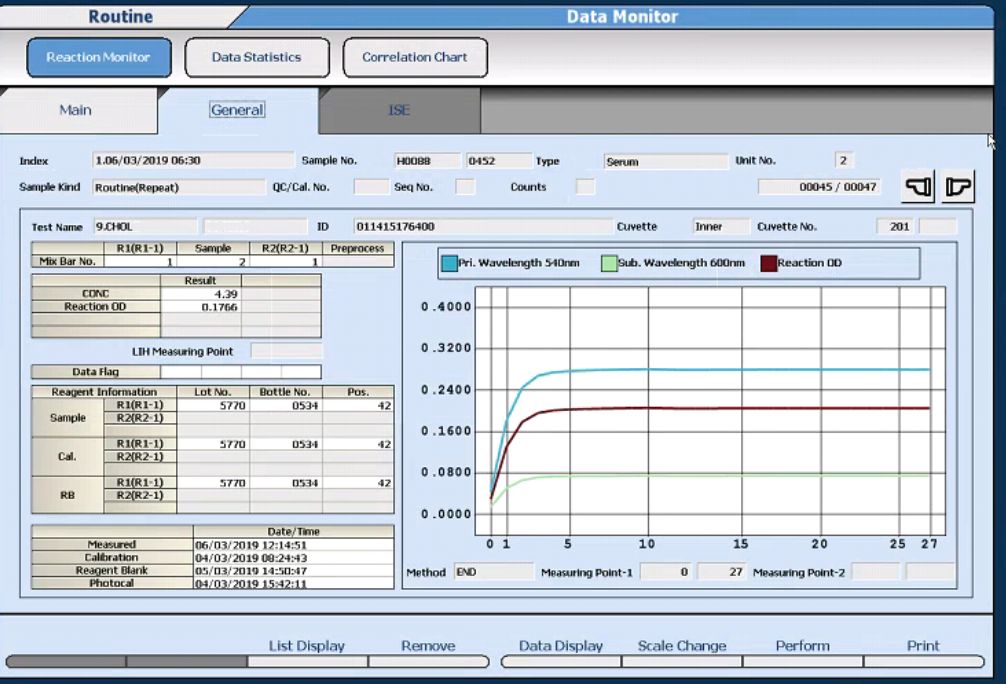Click the LIH Measuring Point field
The image size is (1006, 684).
point(286,351)
